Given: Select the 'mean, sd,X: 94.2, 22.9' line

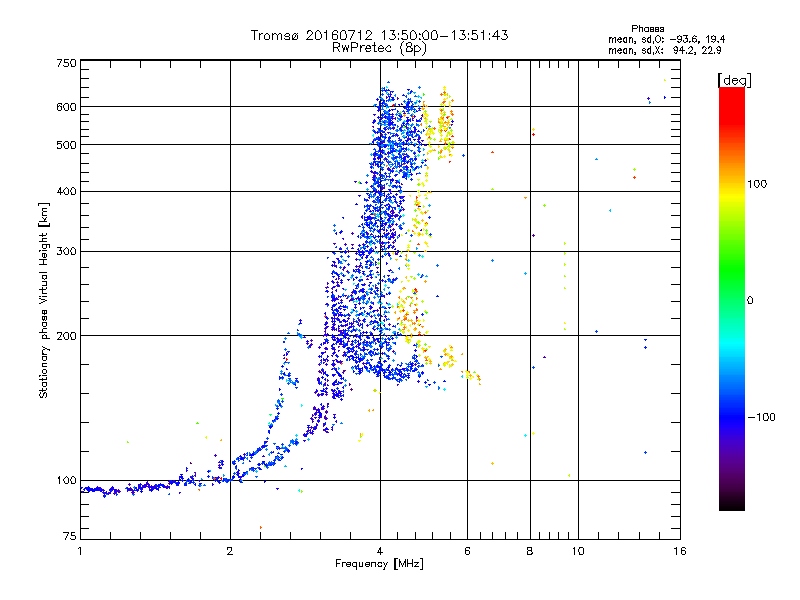Looking at the screenshot, I should tap(664, 51).
